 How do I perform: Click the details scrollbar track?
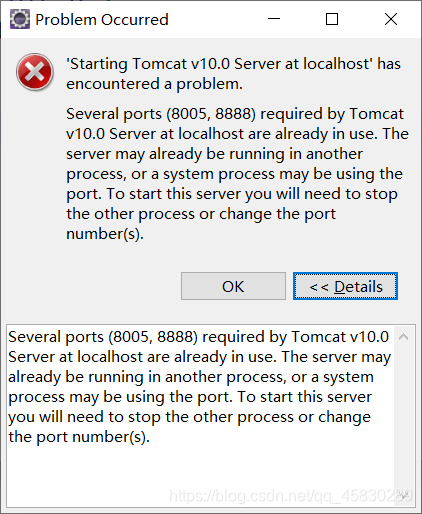[404, 417]
